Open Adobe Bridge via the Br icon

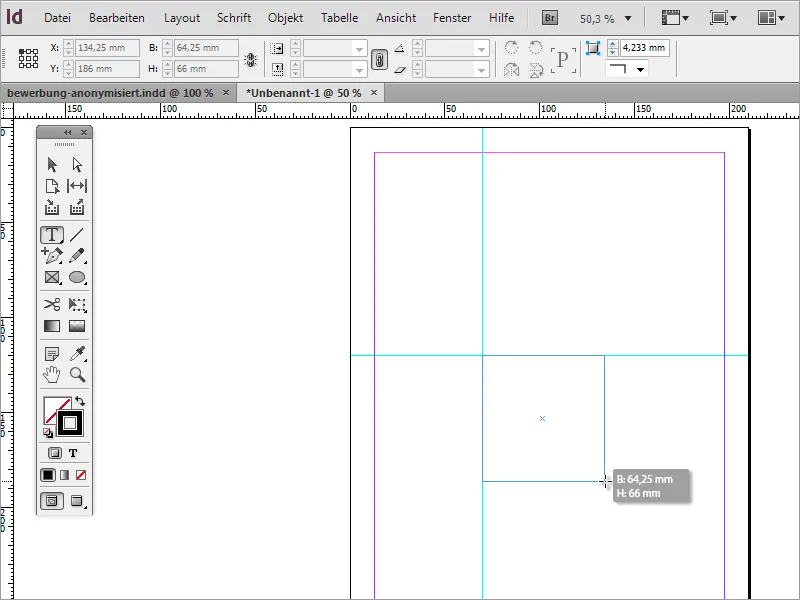549,17
